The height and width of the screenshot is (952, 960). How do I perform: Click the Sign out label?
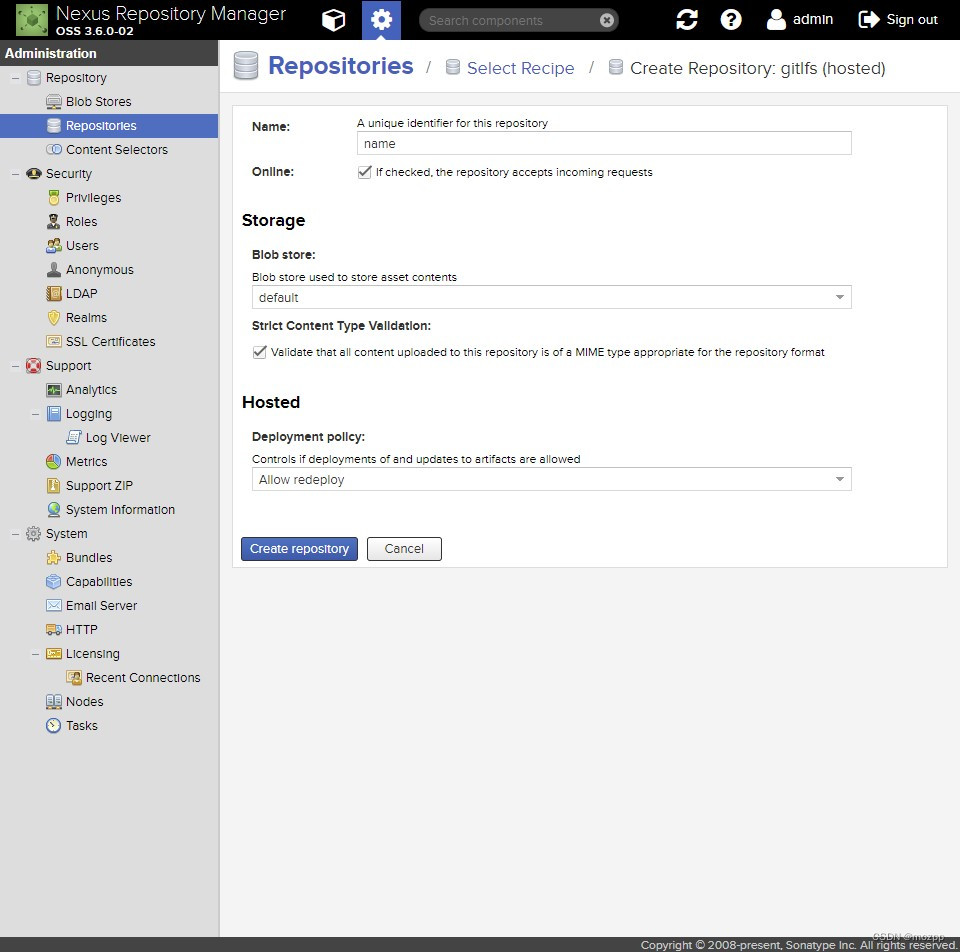tap(912, 20)
